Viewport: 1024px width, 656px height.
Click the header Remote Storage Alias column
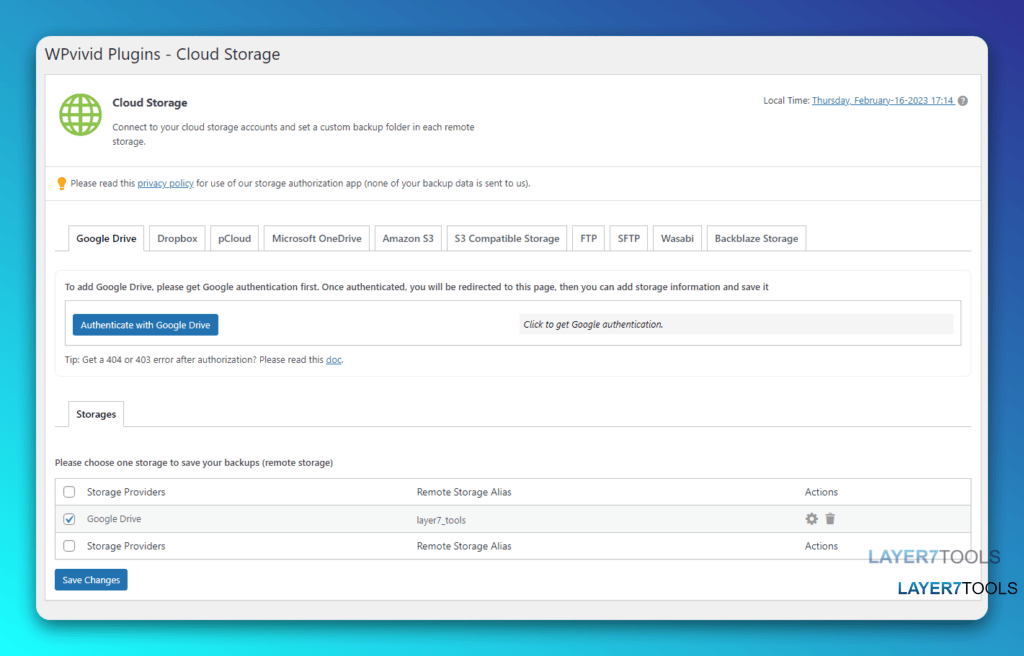click(x=464, y=492)
